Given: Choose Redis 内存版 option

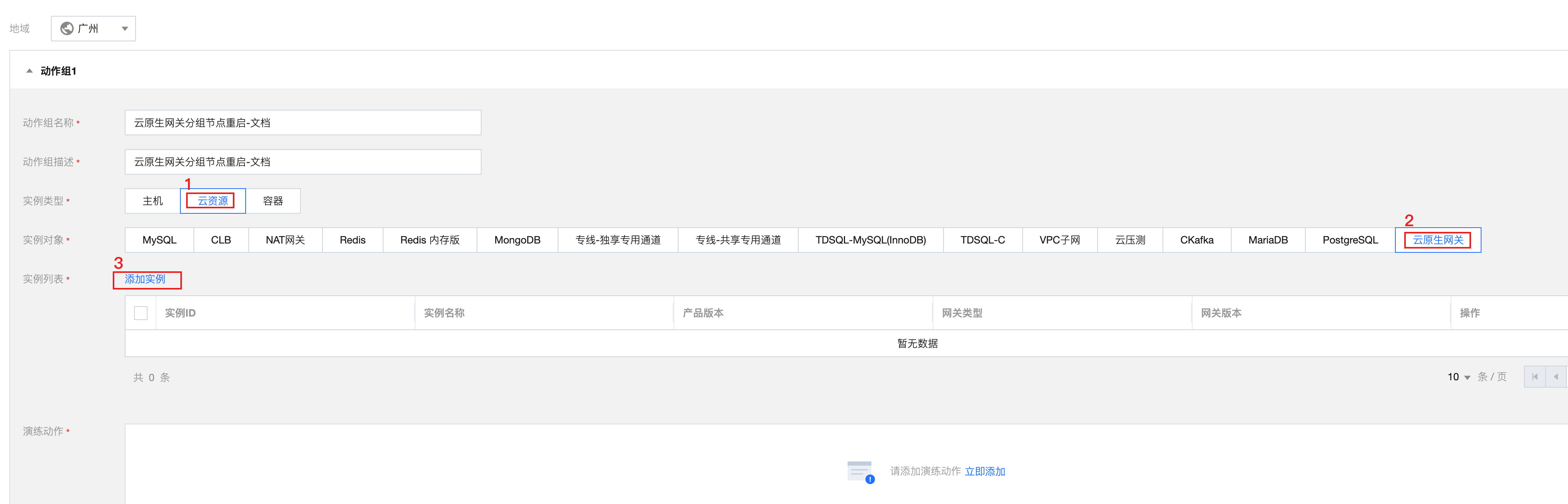Looking at the screenshot, I should pos(430,240).
